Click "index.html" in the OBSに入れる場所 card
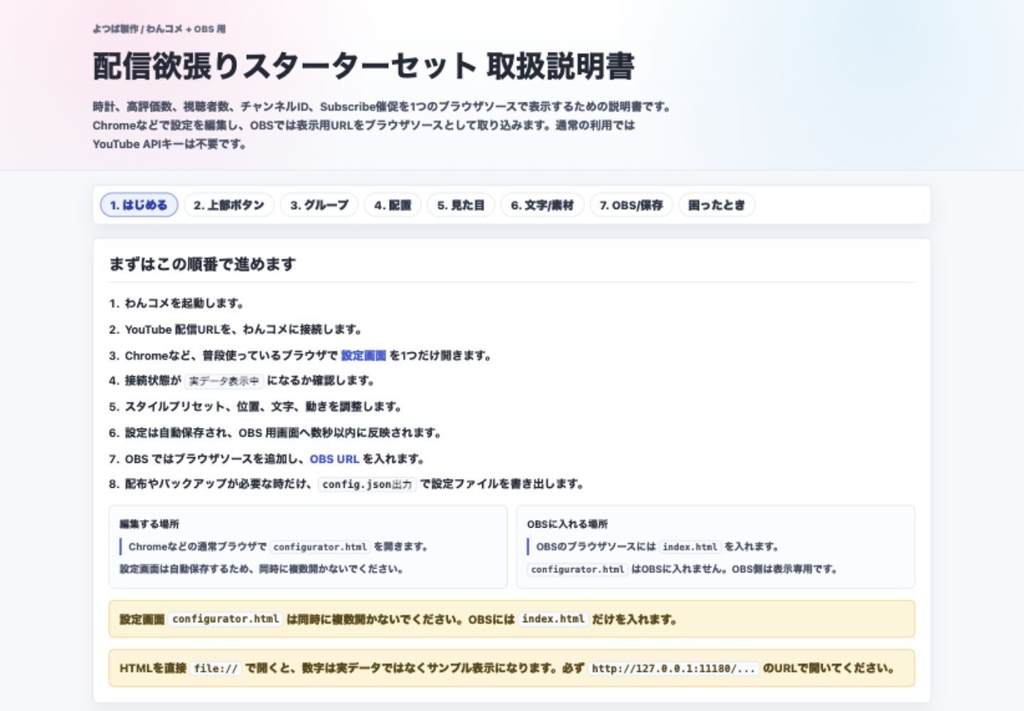1024x711 pixels. [x=690, y=547]
